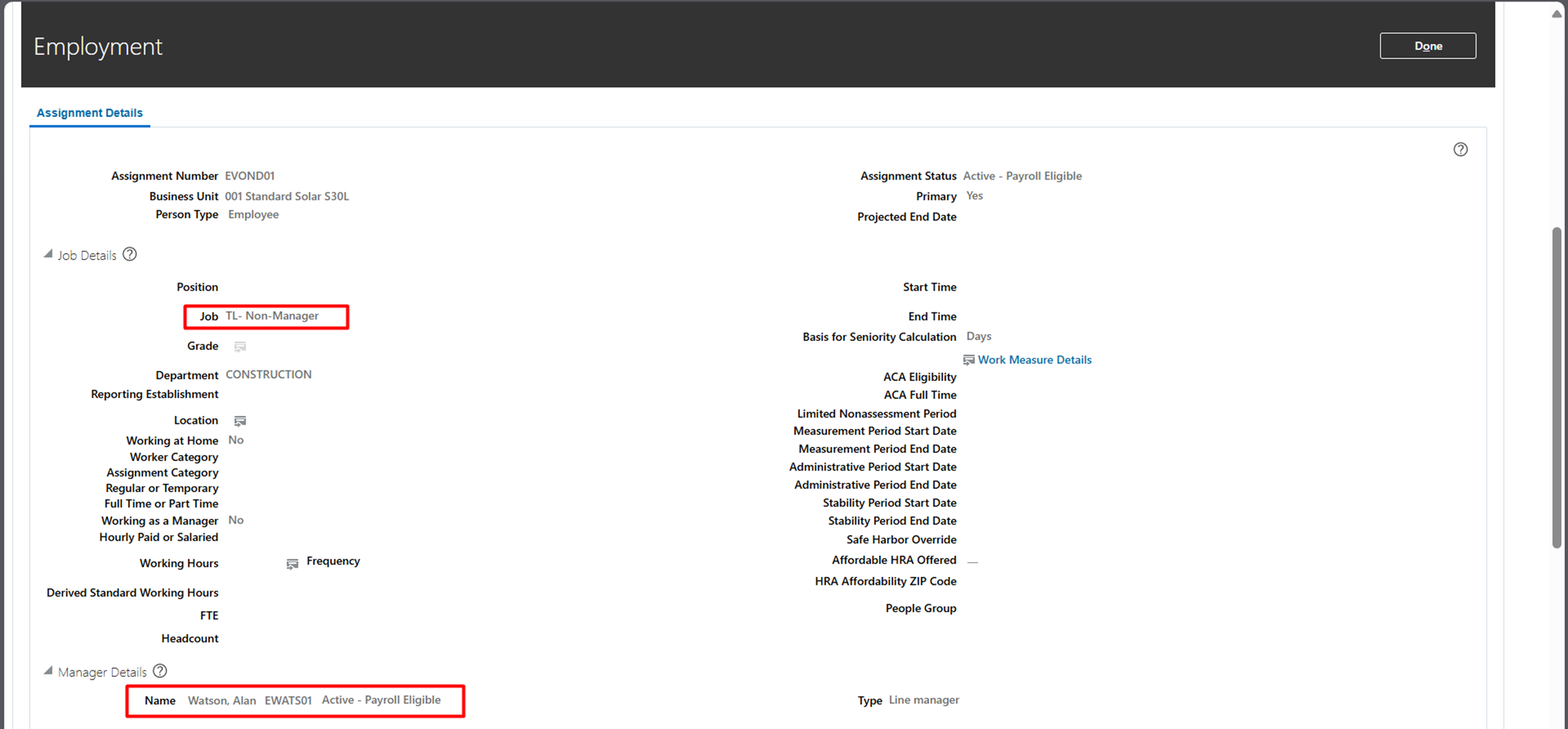Open the Assignment Details tab
1568x729 pixels.
click(x=89, y=112)
